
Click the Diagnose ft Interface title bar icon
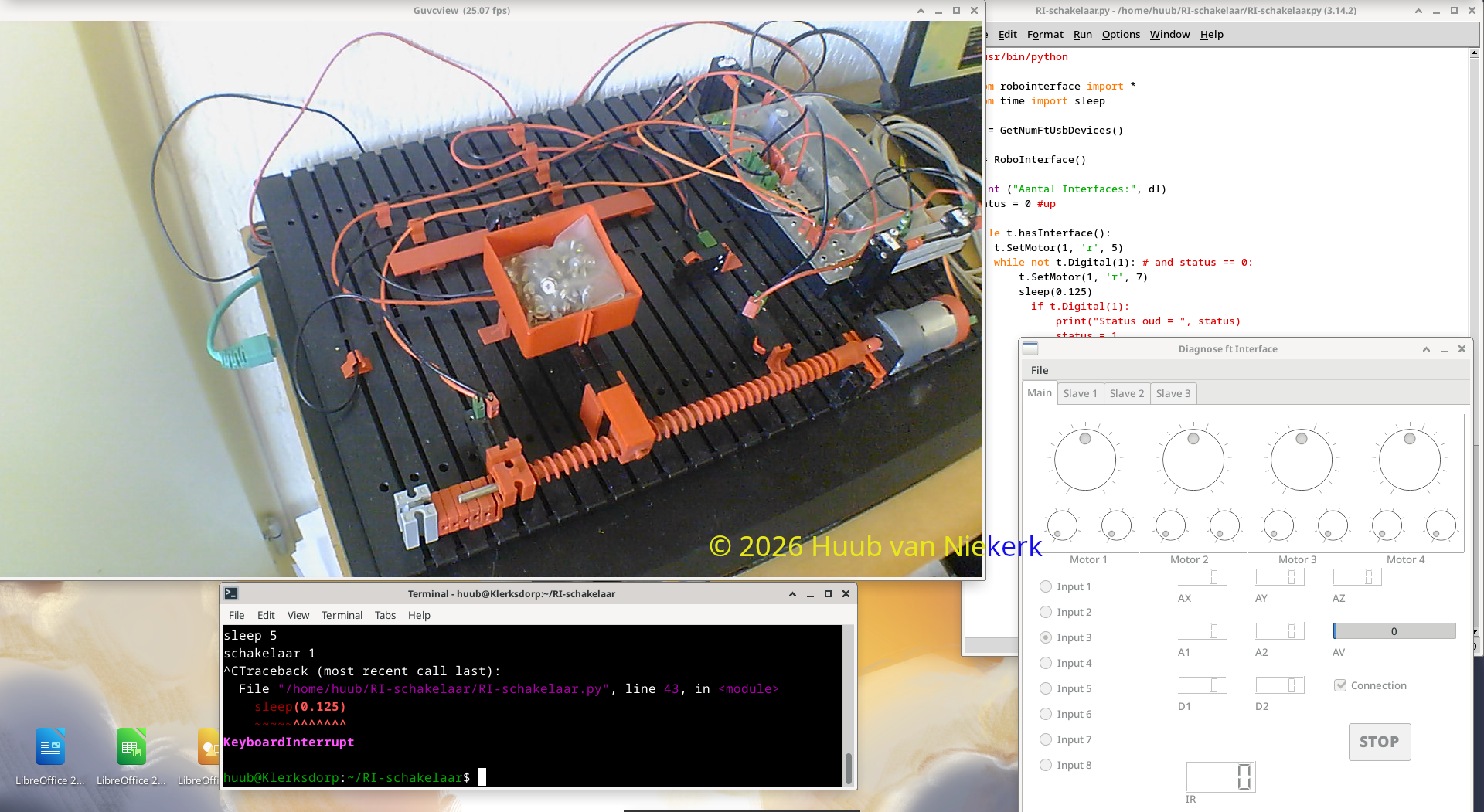[x=1030, y=349]
